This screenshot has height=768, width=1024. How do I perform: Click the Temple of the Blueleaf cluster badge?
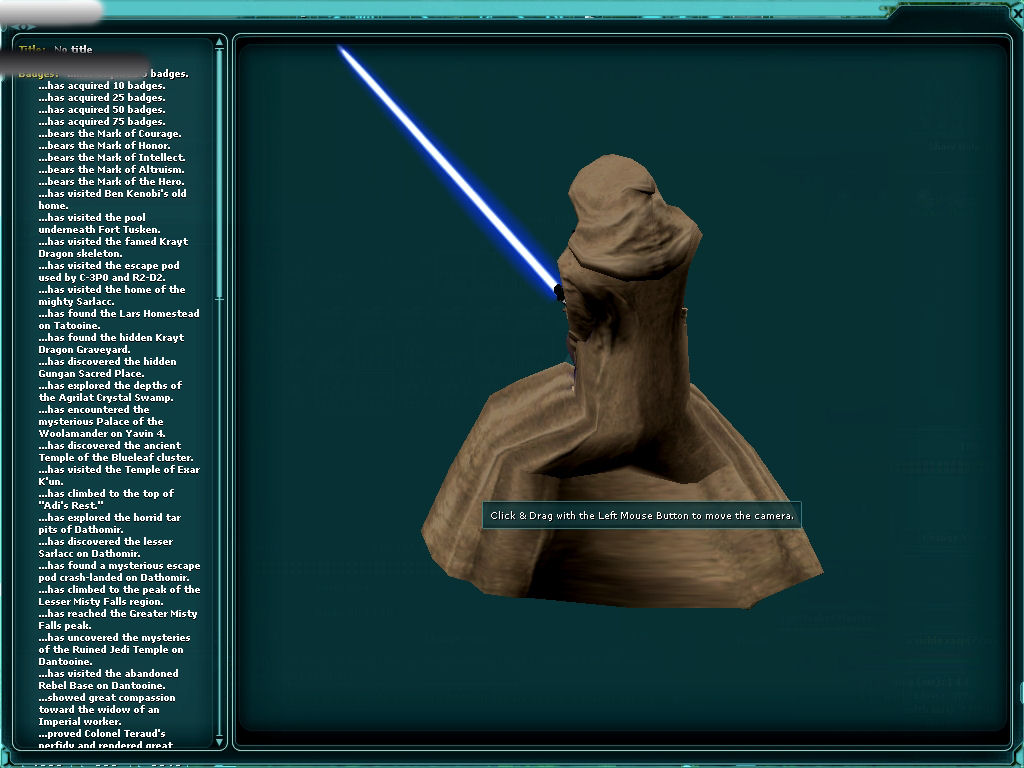116,451
